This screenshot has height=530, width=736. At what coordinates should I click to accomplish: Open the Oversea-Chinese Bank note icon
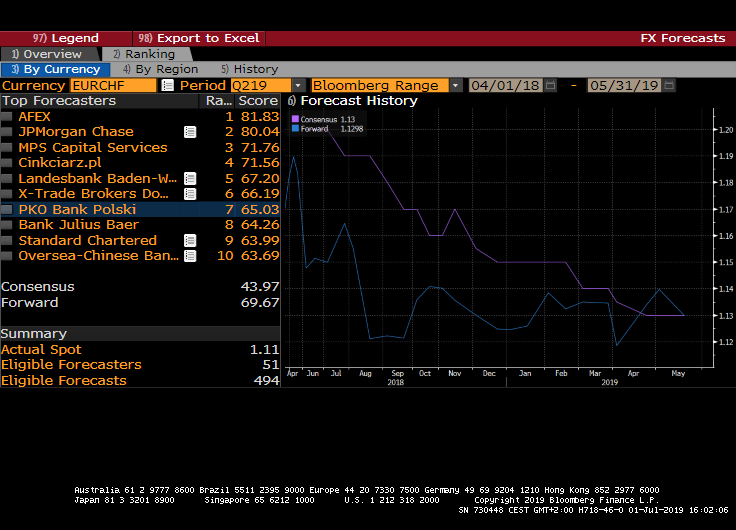[190, 256]
